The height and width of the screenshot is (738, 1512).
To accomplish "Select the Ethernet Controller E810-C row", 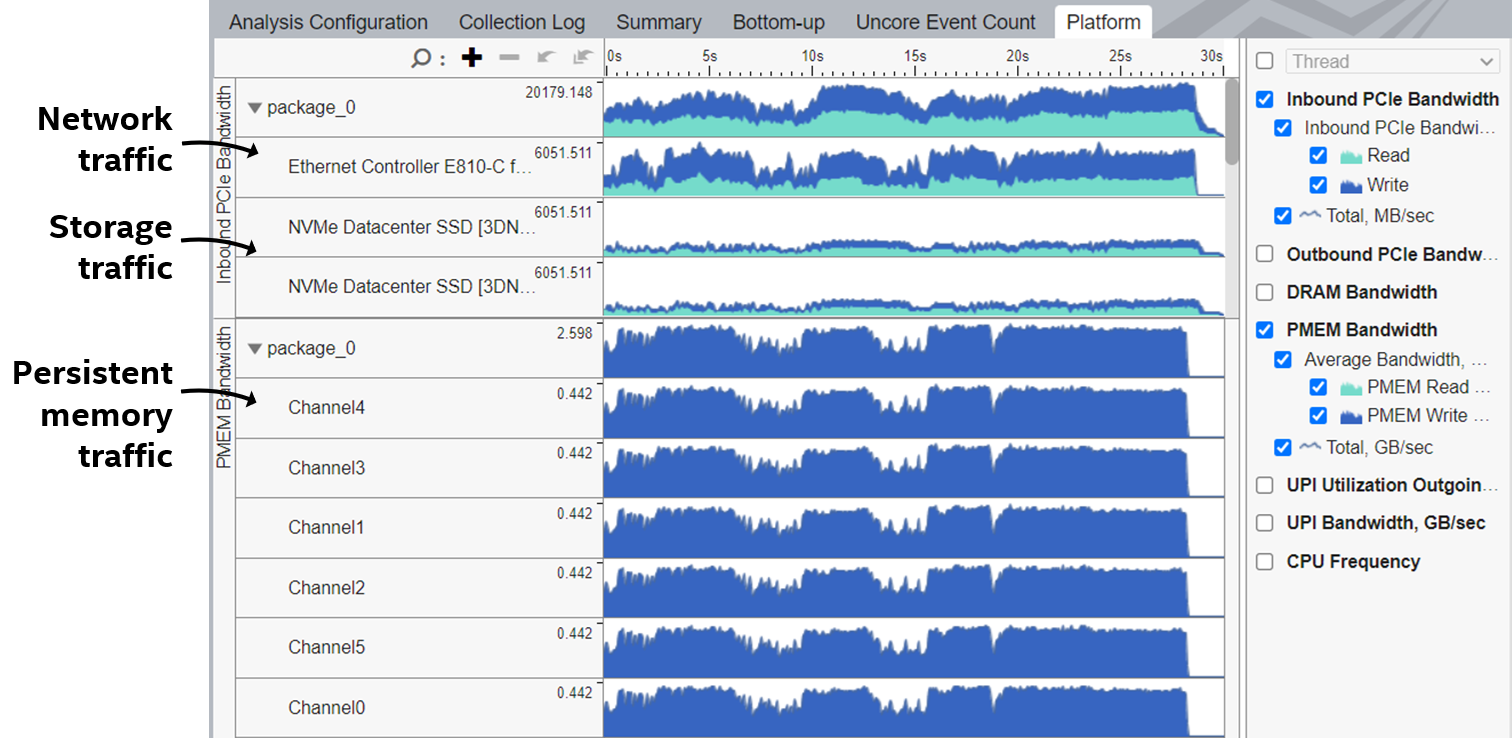I will click(410, 167).
